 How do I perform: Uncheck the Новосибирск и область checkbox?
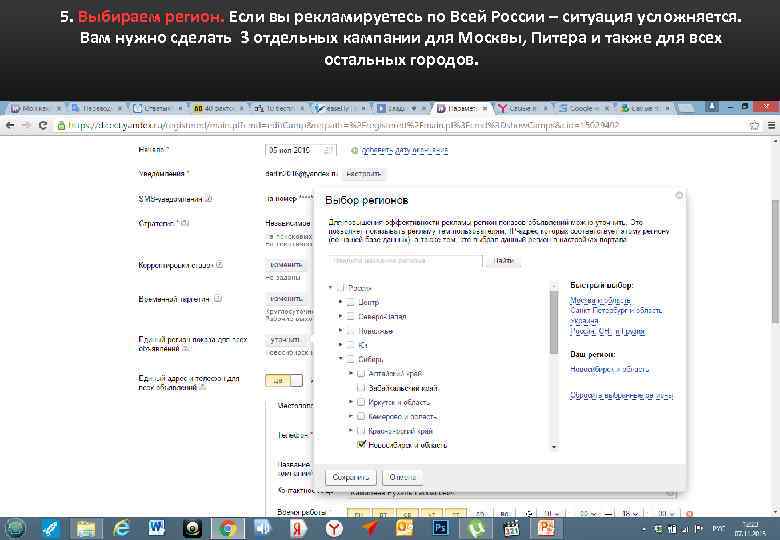[362, 444]
